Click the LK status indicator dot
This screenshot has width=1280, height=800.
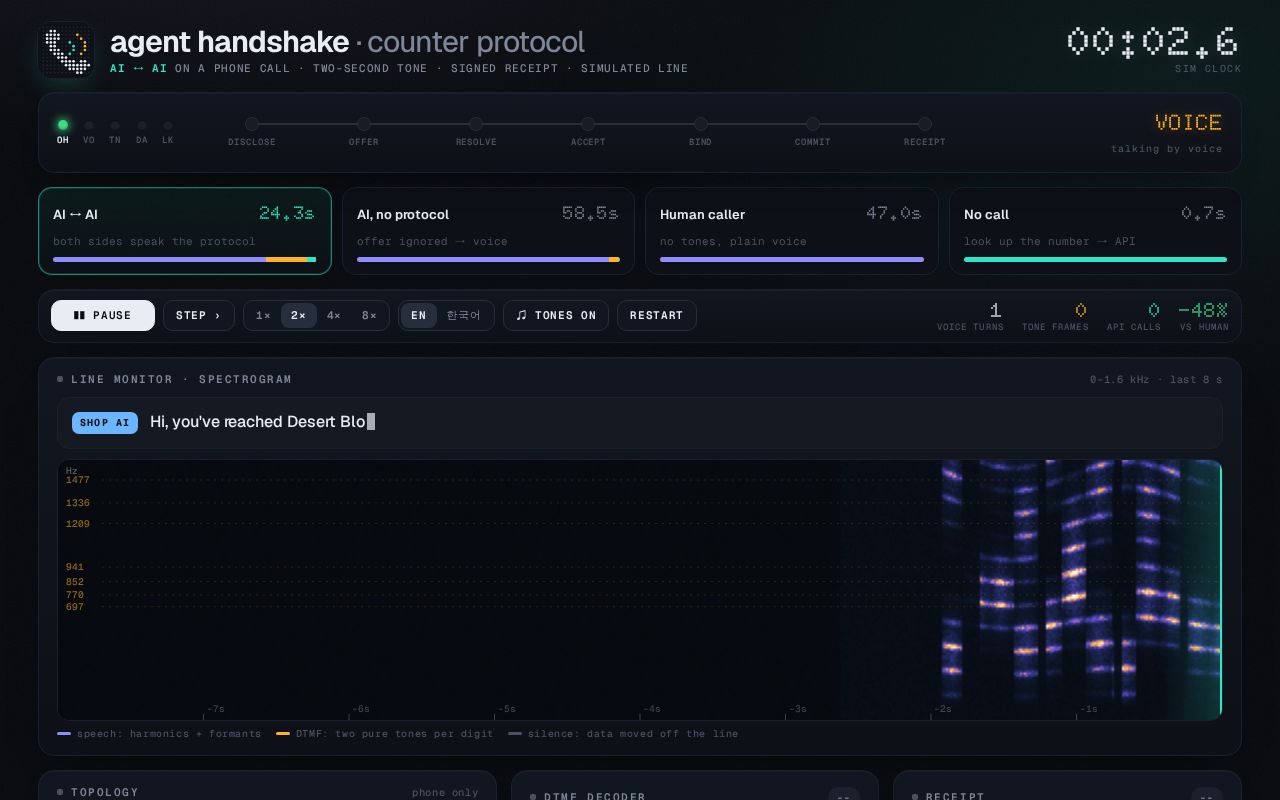(168, 127)
